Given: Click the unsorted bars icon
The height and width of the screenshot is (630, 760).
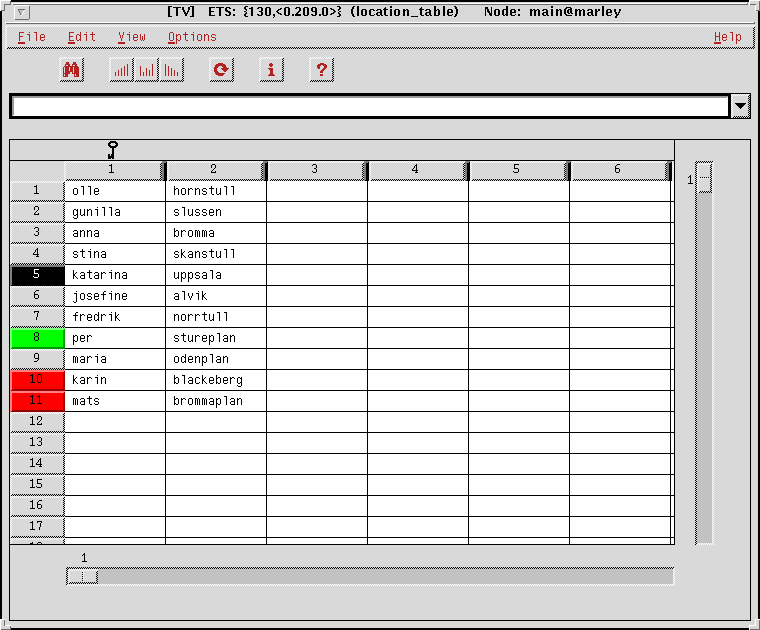Looking at the screenshot, I should [146, 70].
